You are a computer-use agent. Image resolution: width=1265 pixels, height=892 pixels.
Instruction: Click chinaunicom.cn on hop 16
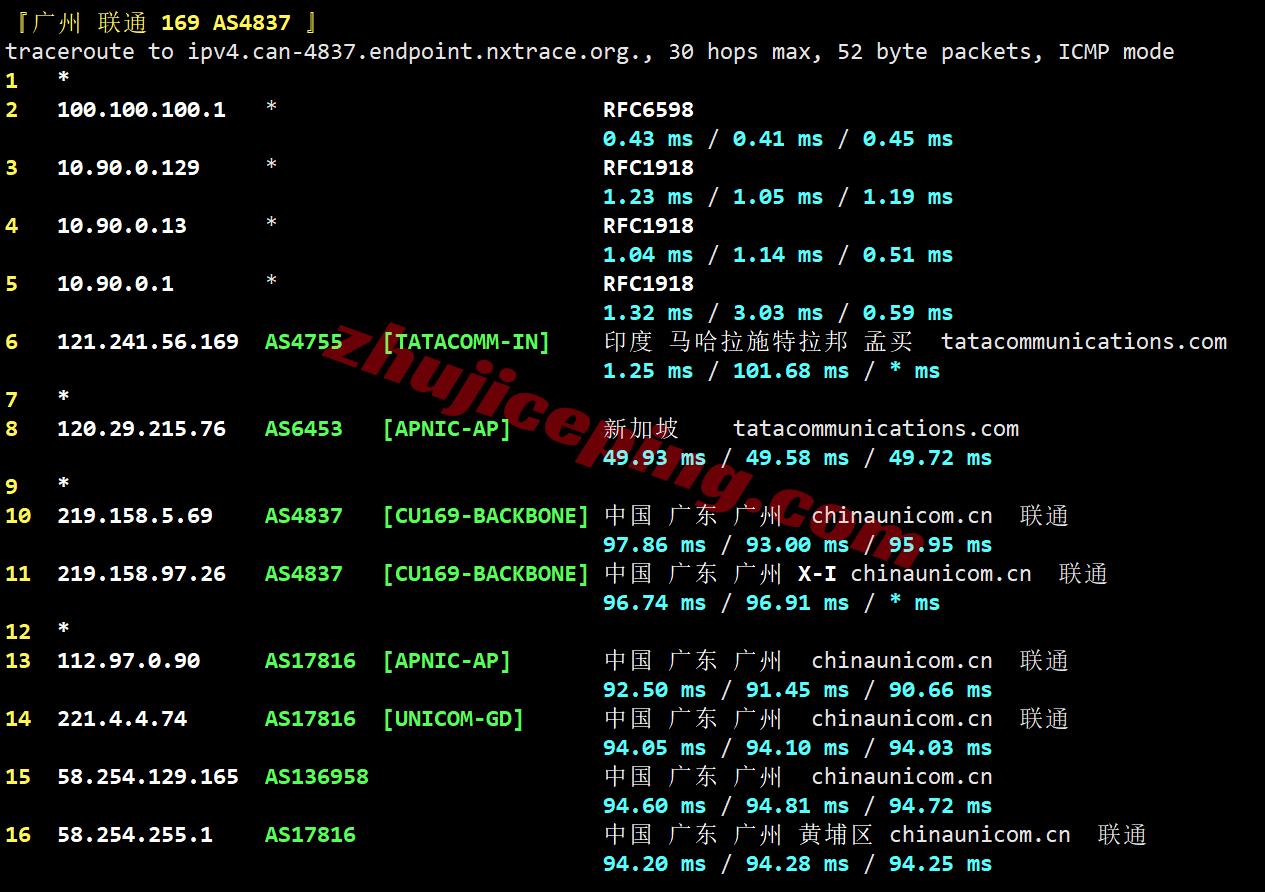pos(980,835)
